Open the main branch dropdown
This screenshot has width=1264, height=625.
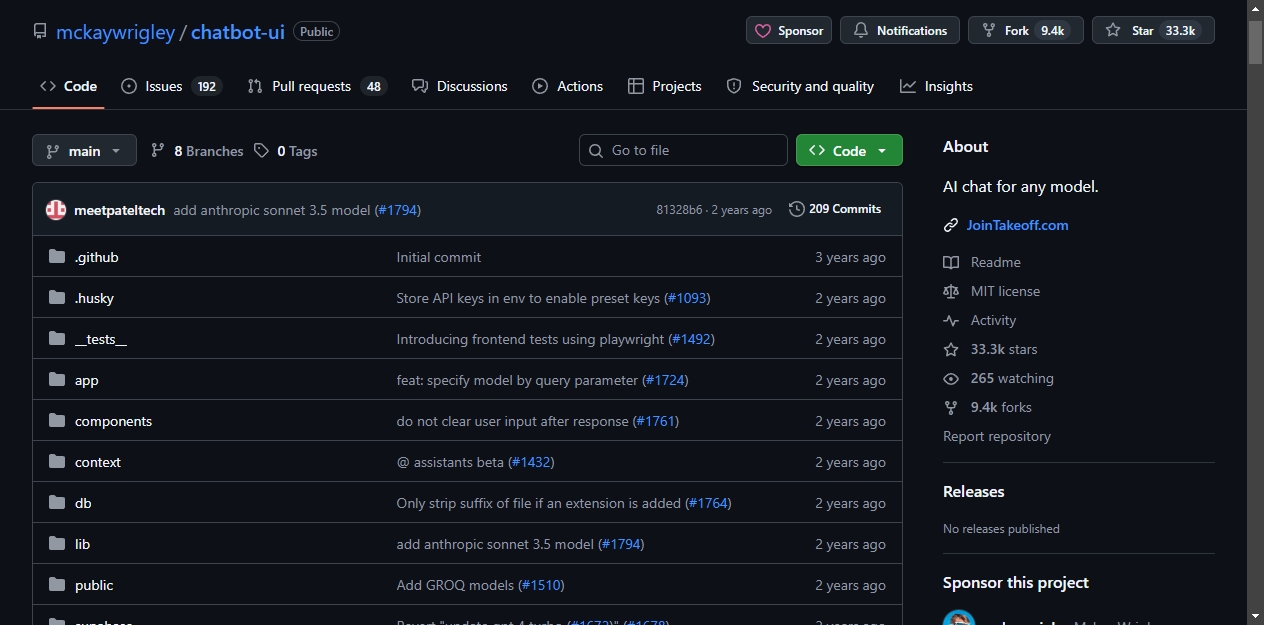[84, 150]
